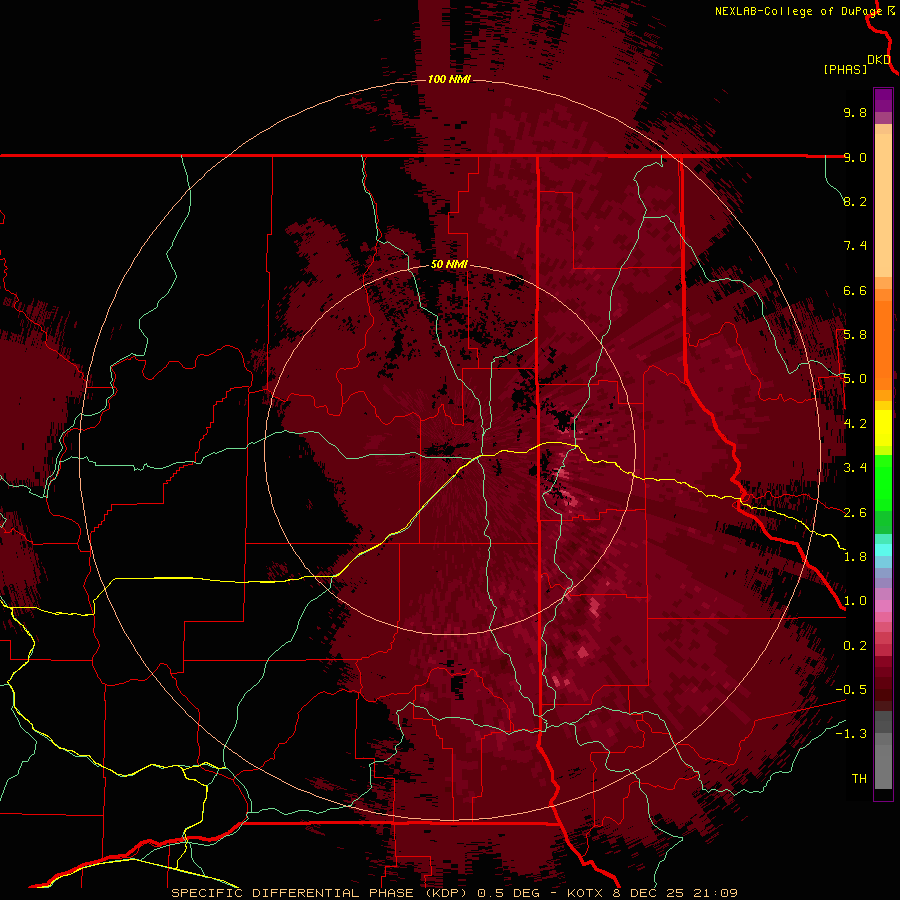The height and width of the screenshot is (900, 900).
Task: Click the 3.4 scale value
Action: [855, 468]
